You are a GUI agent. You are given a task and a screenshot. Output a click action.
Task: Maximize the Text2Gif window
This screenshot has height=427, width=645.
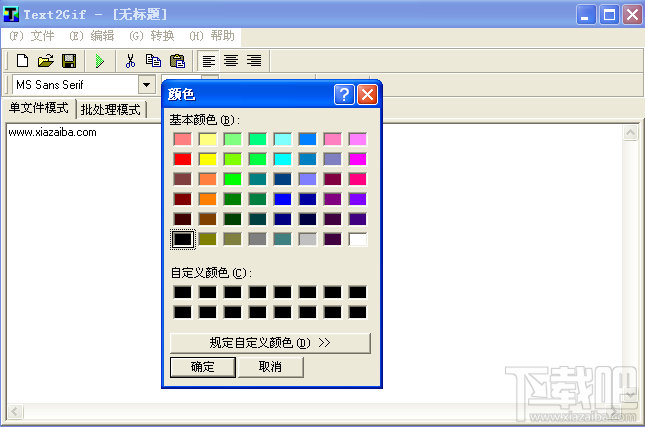[609, 15]
